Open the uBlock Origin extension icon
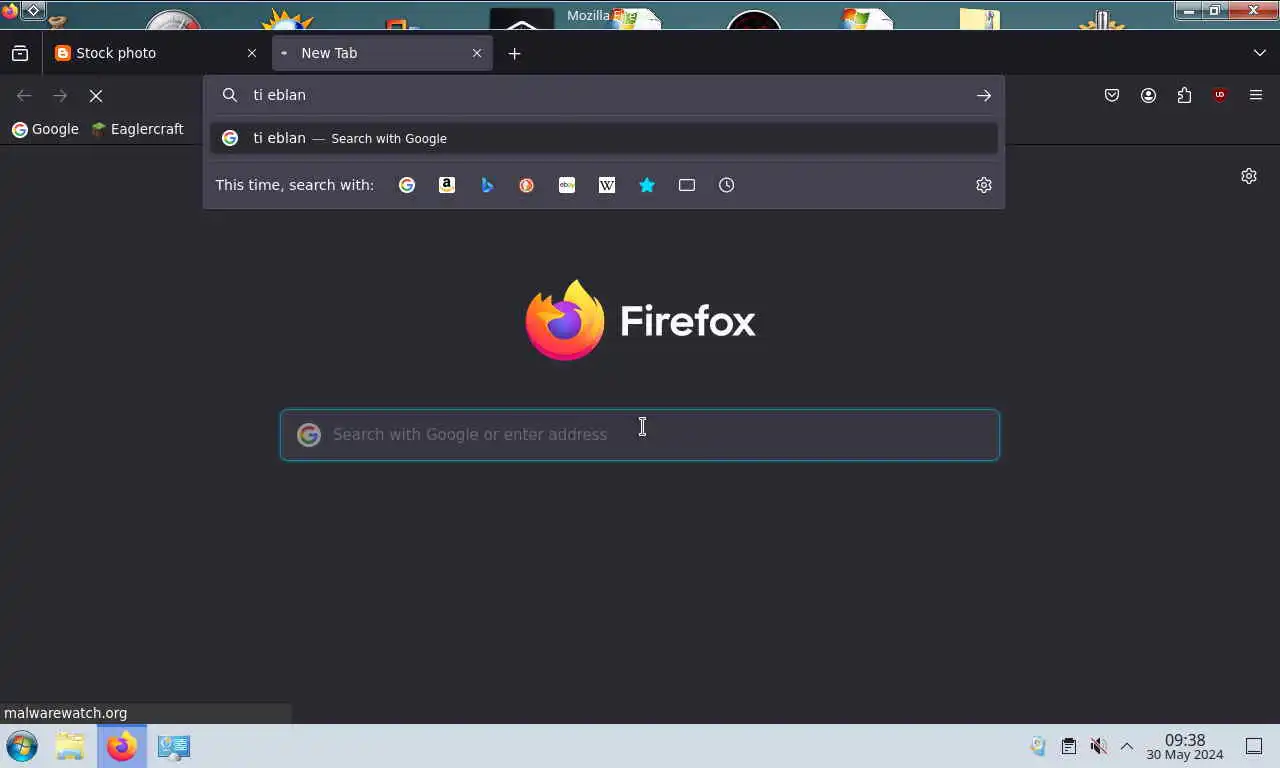Viewport: 1280px width, 768px height. [x=1220, y=95]
